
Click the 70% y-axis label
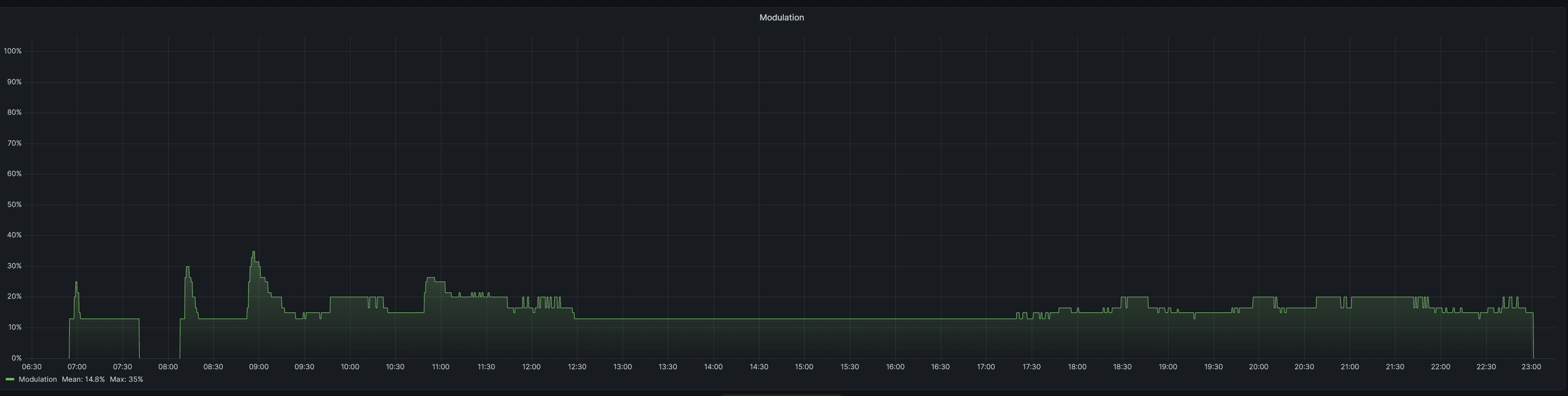tap(15, 143)
